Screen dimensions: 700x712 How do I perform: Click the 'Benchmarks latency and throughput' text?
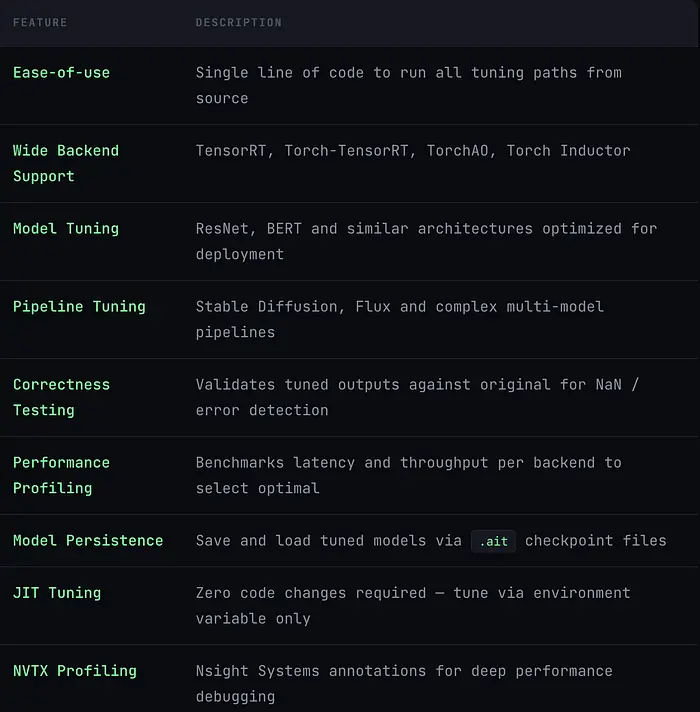[x=408, y=475]
